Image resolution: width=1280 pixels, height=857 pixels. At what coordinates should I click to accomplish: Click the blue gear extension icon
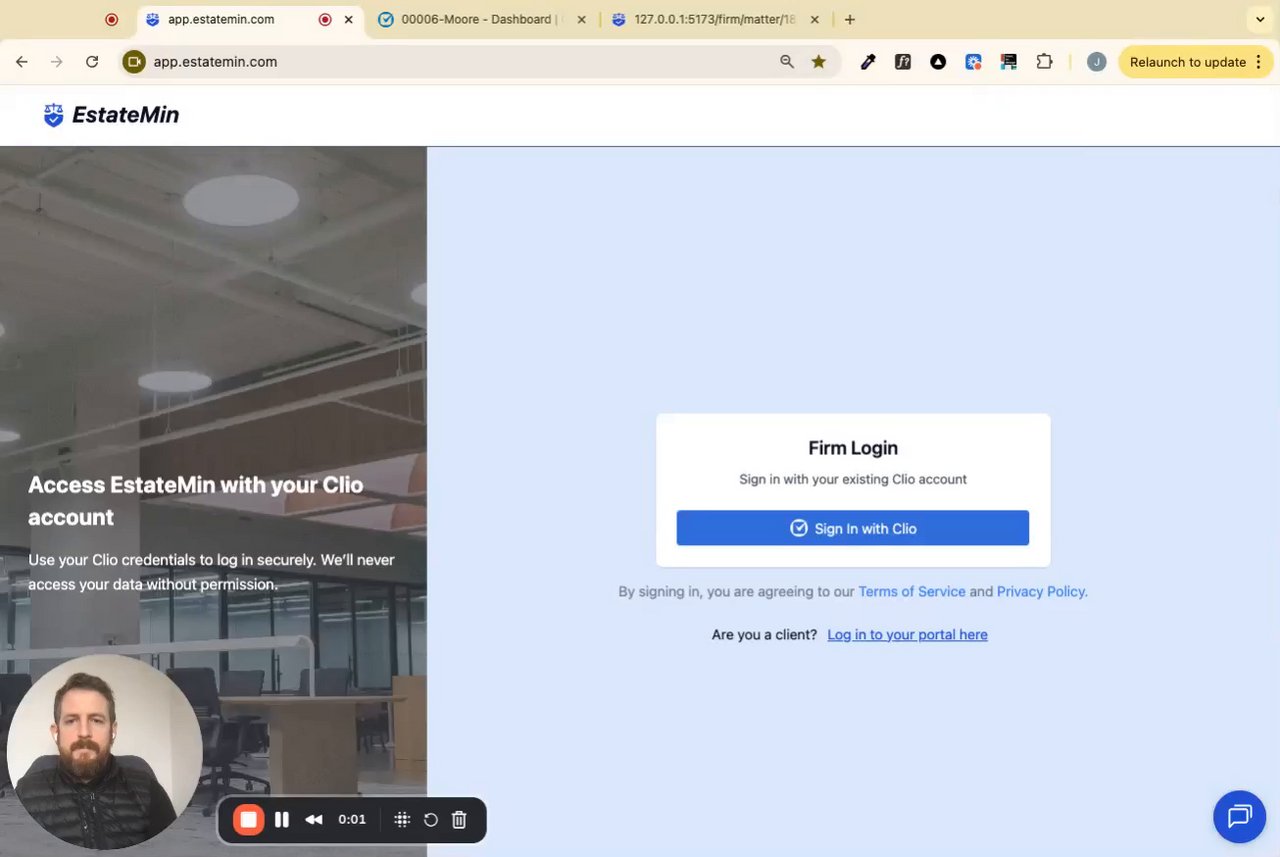(x=973, y=62)
